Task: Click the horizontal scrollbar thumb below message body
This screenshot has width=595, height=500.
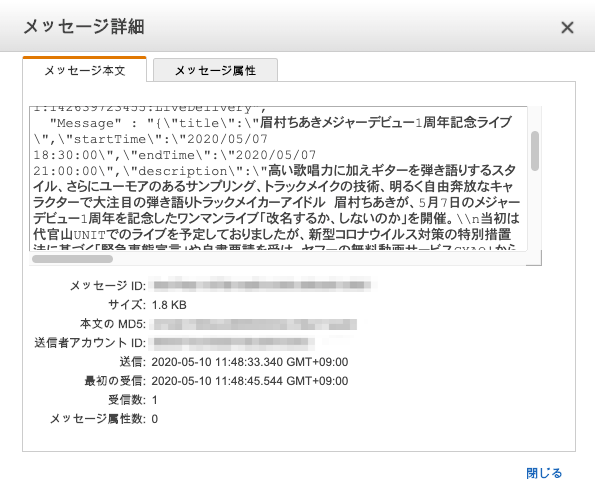Action: point(72,259)
